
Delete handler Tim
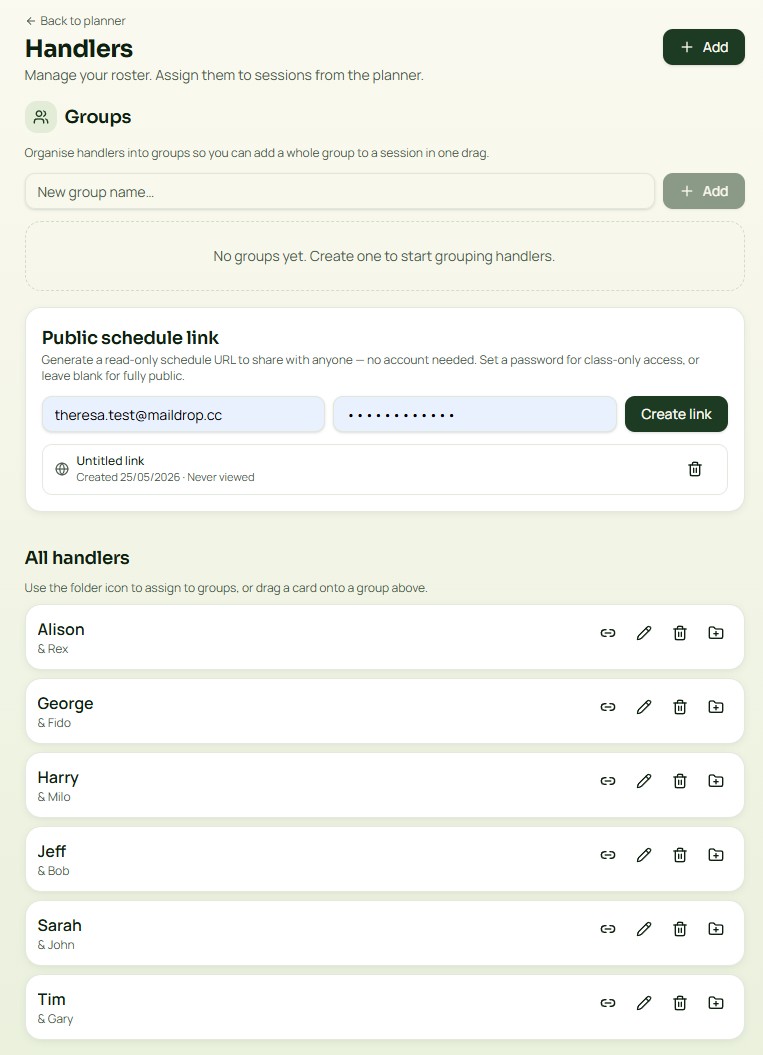point(680,1003)
